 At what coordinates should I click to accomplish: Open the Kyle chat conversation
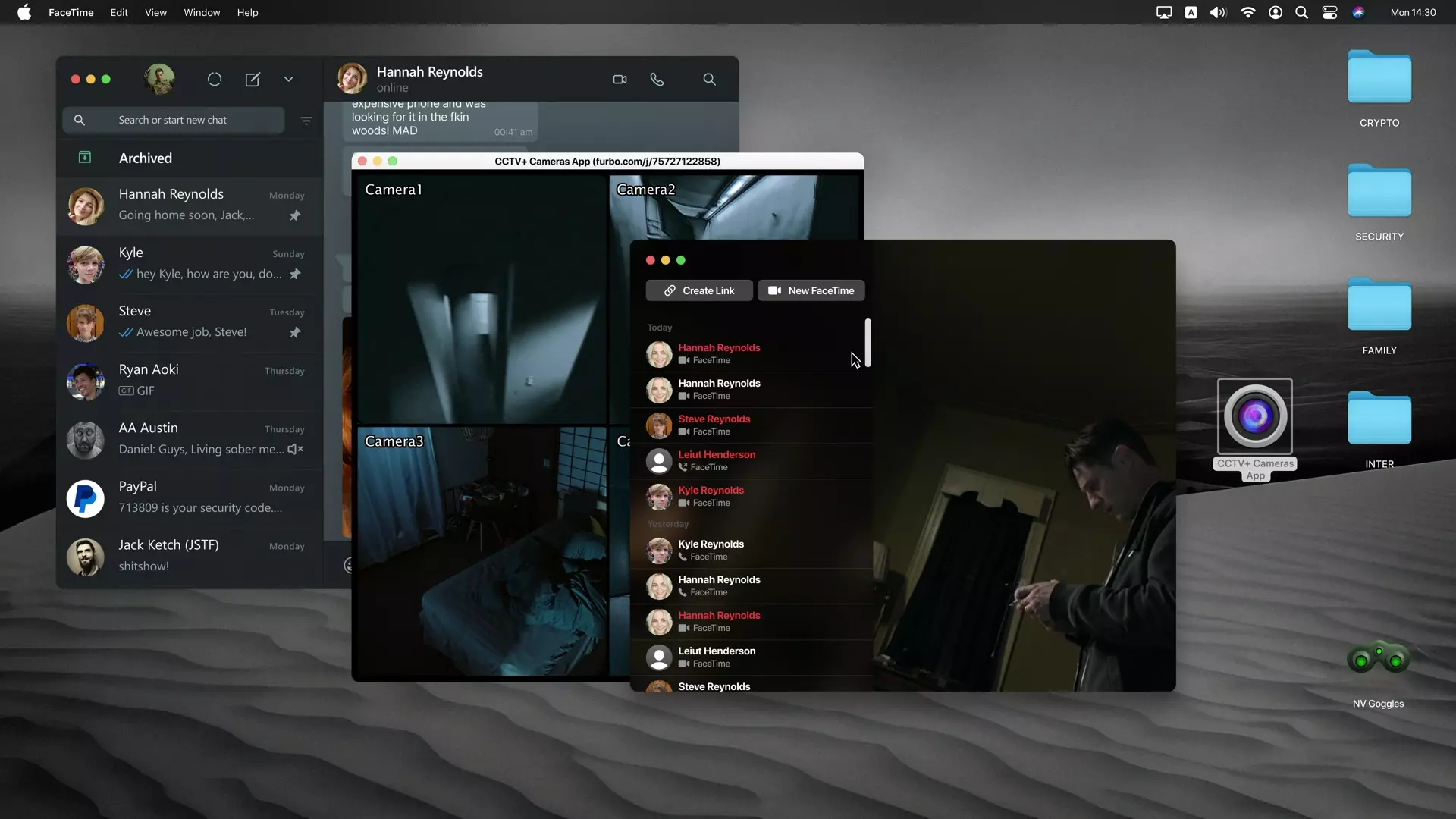(190, 263)
